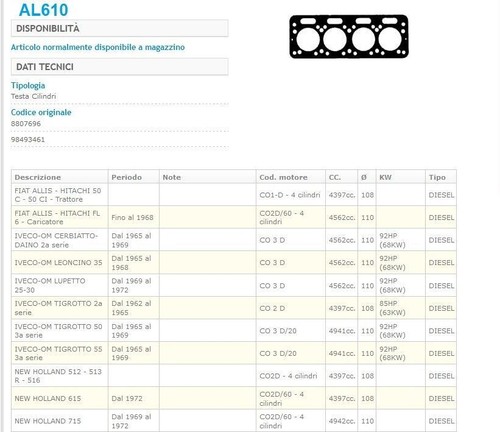Click the Descrizione column header
This screenshot has width=500, height=432.
click(38, 177)
